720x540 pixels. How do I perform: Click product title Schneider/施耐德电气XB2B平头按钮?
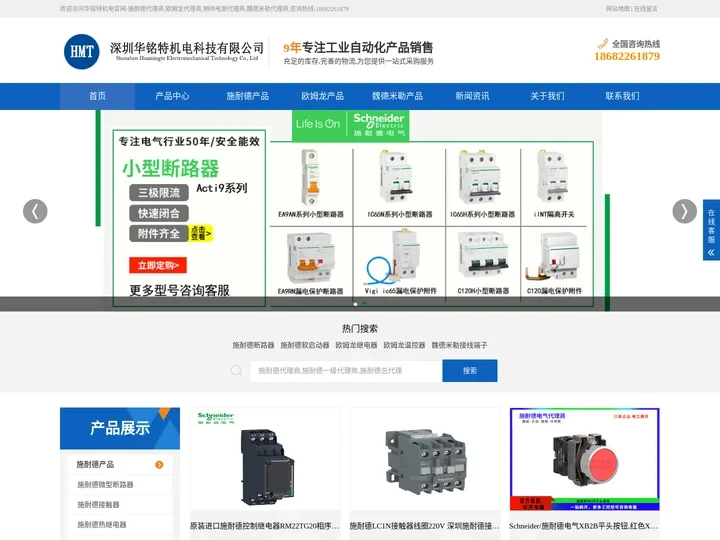point(584,526)
